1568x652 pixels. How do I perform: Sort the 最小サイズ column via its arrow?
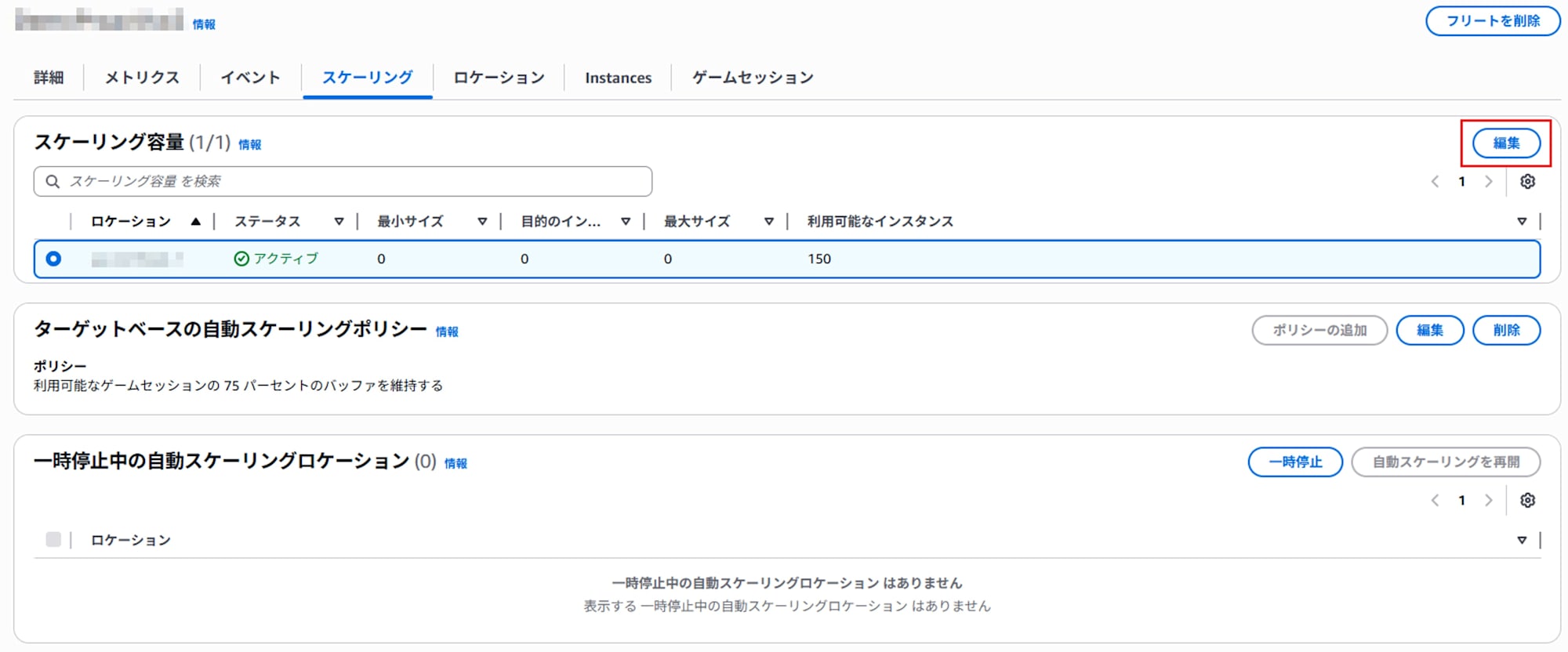coord(482,222)
